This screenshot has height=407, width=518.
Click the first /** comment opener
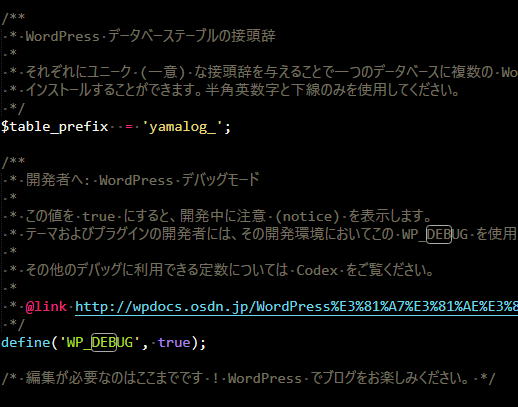click(x=13, y=18)
